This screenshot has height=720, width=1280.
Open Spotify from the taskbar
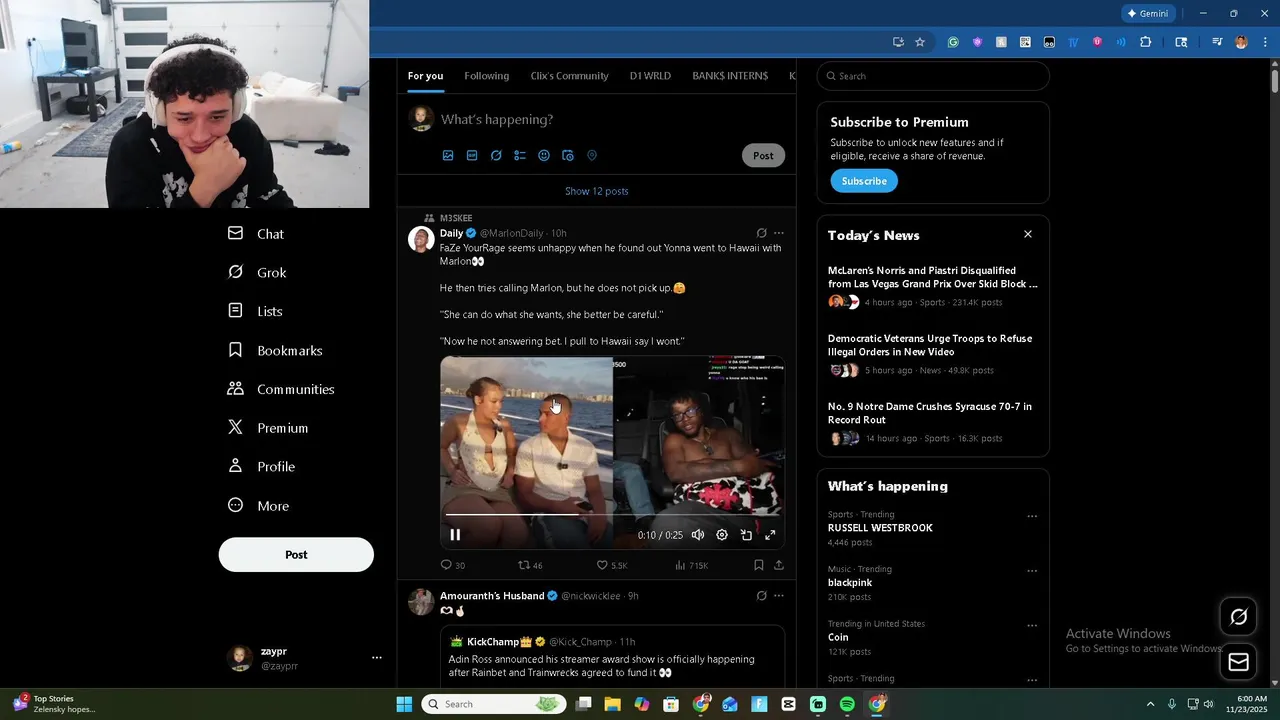click(847, 704)
